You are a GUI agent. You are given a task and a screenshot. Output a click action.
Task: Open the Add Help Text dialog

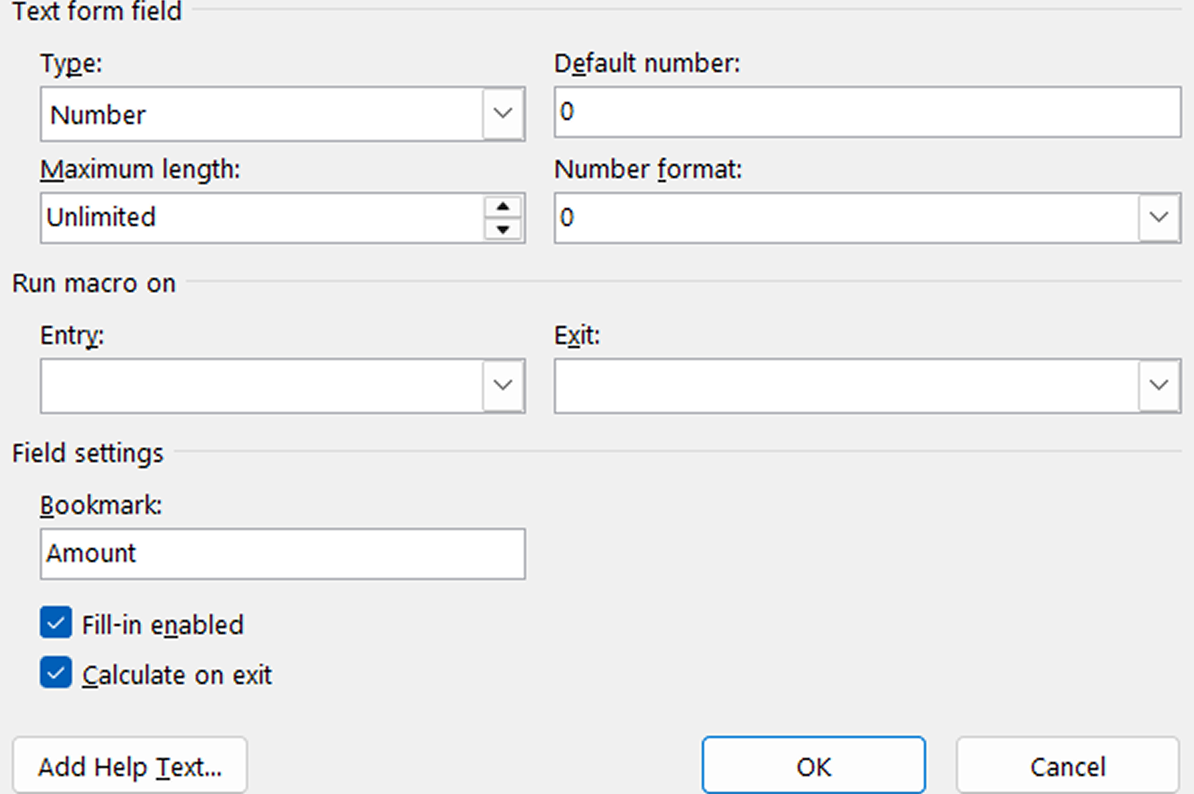(x=129, y=767)
